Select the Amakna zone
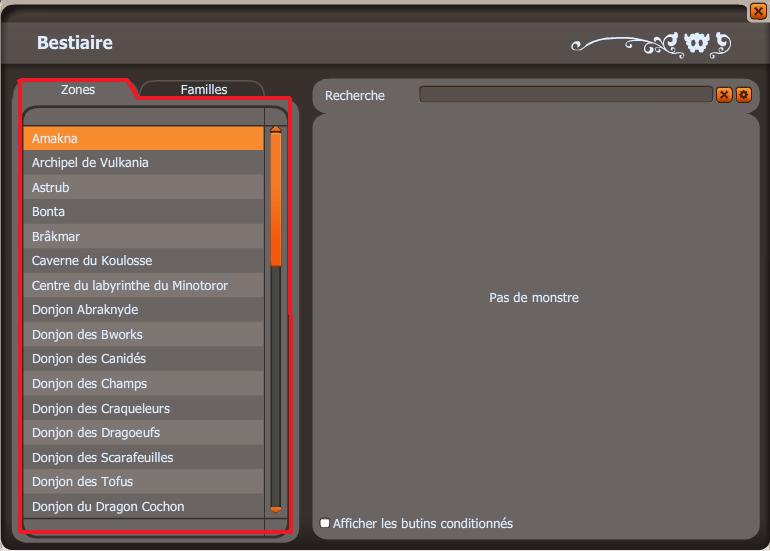770x551 pixels. [x=143, y=138]
